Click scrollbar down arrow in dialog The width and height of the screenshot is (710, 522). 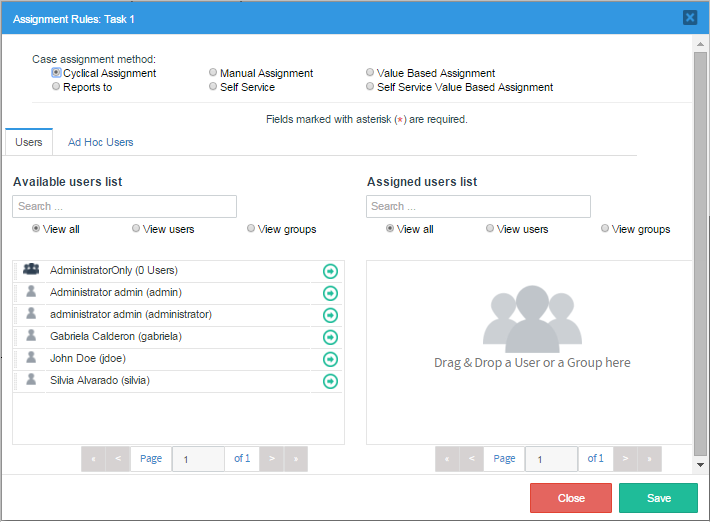click(x=700, y=465)
